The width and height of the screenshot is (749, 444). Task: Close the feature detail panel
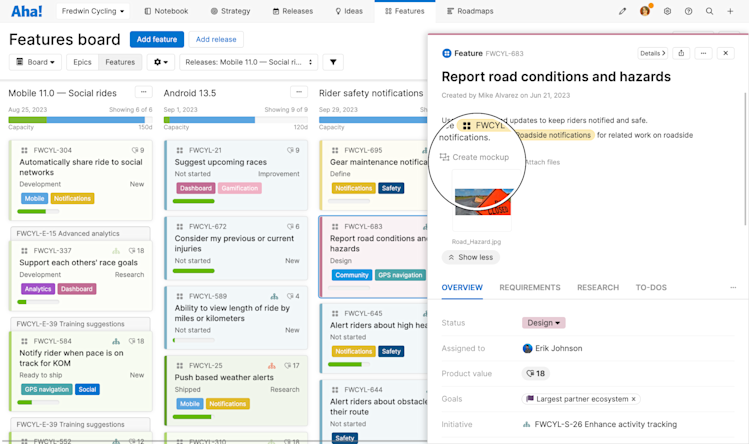point(725,53)
